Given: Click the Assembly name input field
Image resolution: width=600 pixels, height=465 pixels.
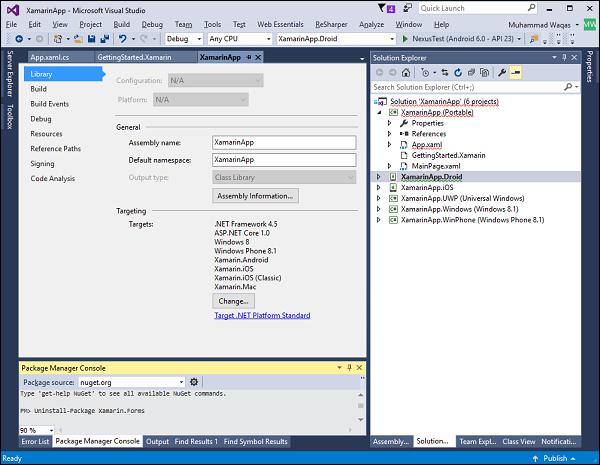Looking at the screenshot, I should coord(284,142).
